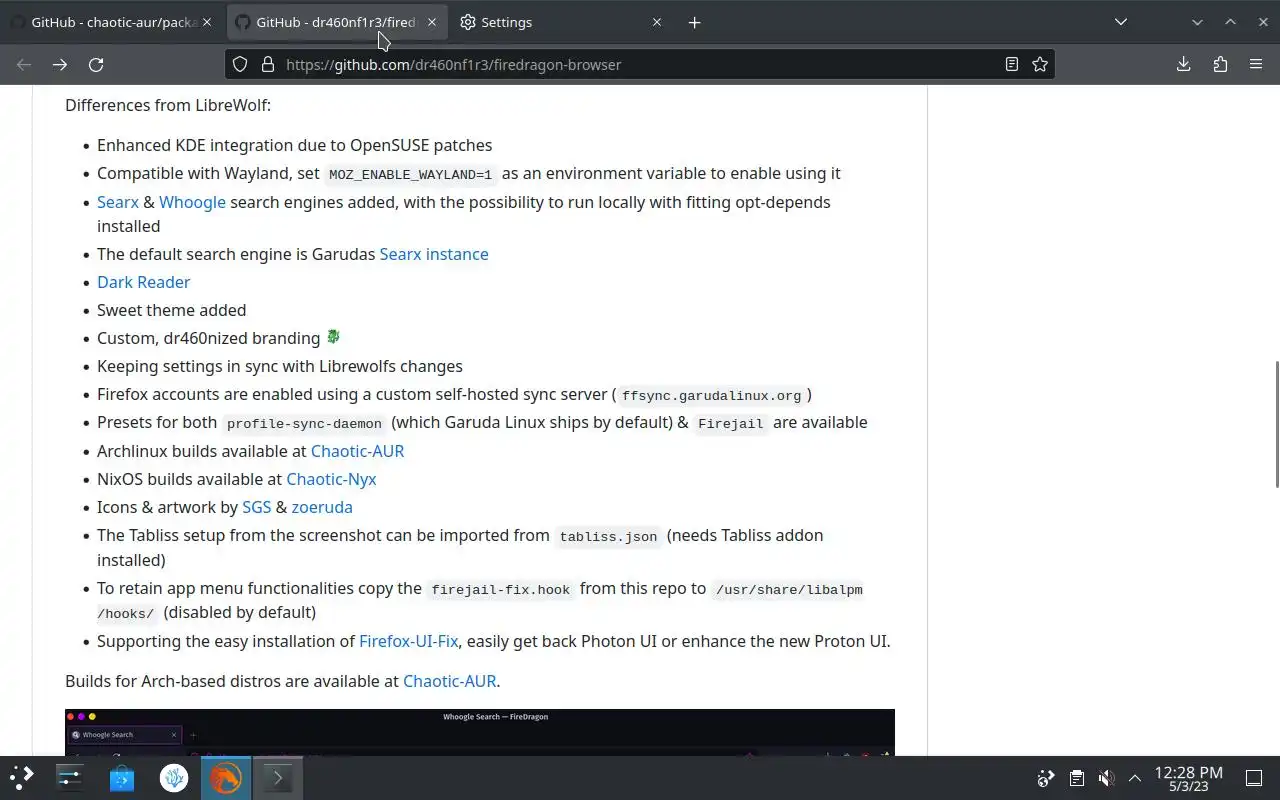Open system settings from the taskbar
The height and width of the screenshot is (800, 1280).
click(x=70, y=778)
